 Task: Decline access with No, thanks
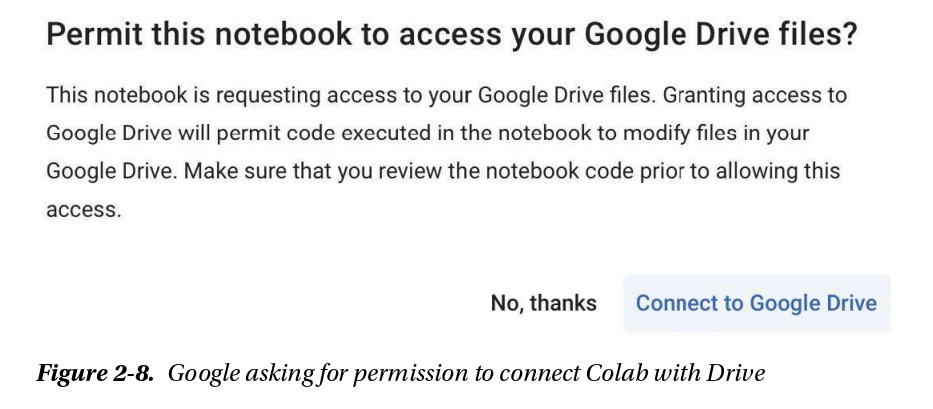[x=543, y=303]
